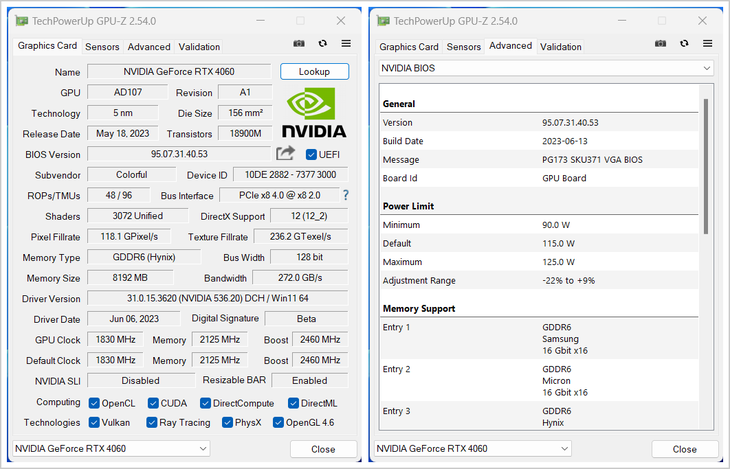Switch to Sensors tab in left window

tap(102, 46)
